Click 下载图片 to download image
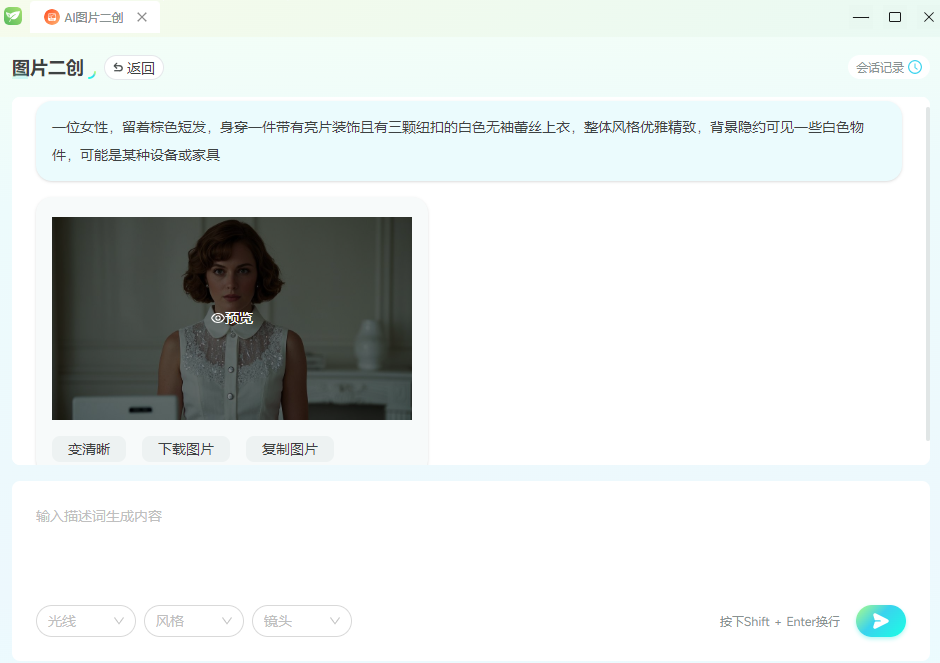 (x=186, y=449)
